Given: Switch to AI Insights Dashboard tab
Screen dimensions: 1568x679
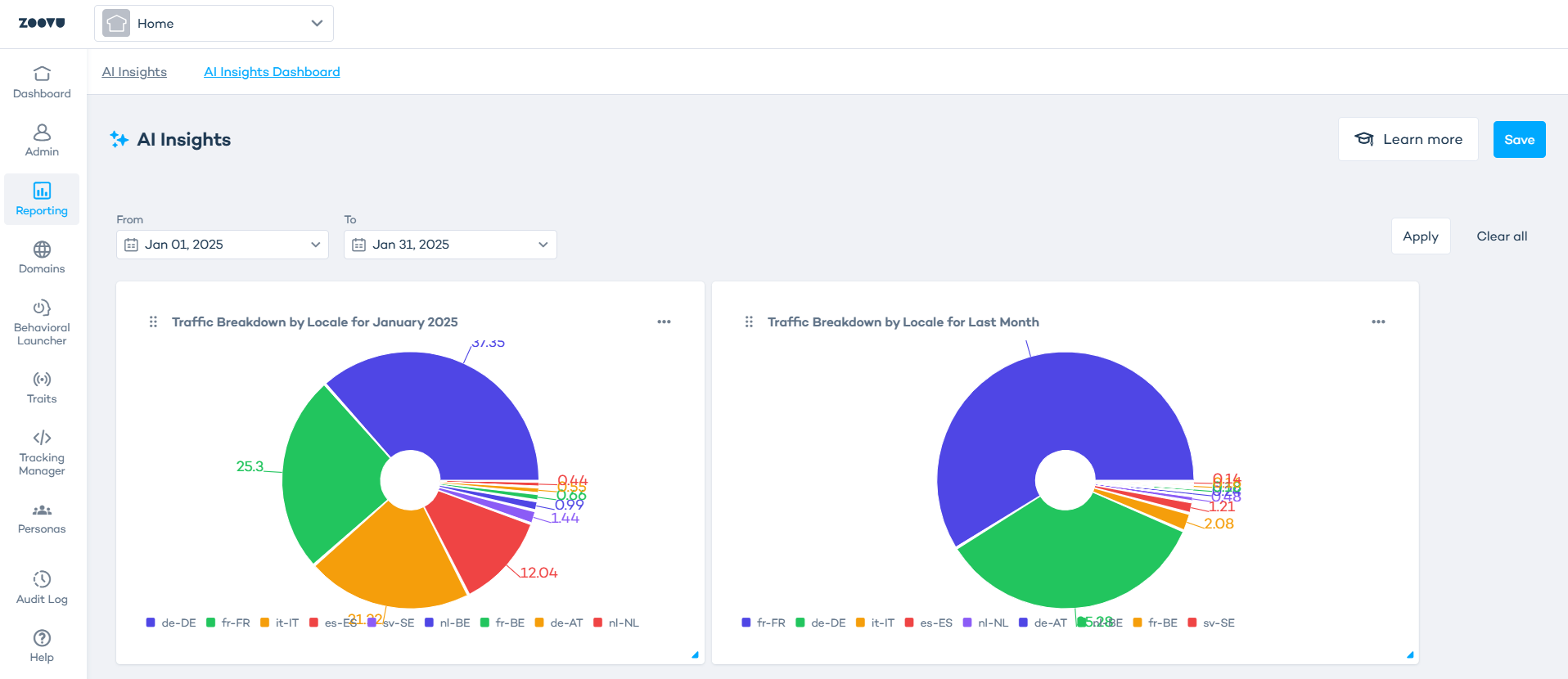Looking at the screenshot, I should [272, 72].
